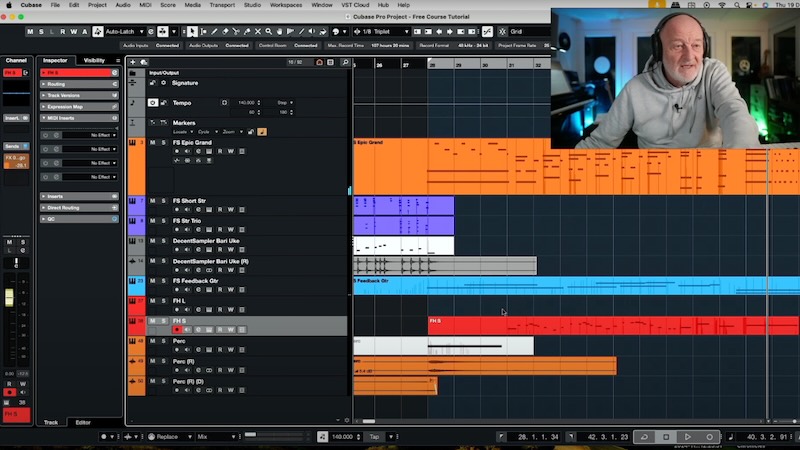
Task: Select the Split scissors tool
Action: [x=236, y=32]
